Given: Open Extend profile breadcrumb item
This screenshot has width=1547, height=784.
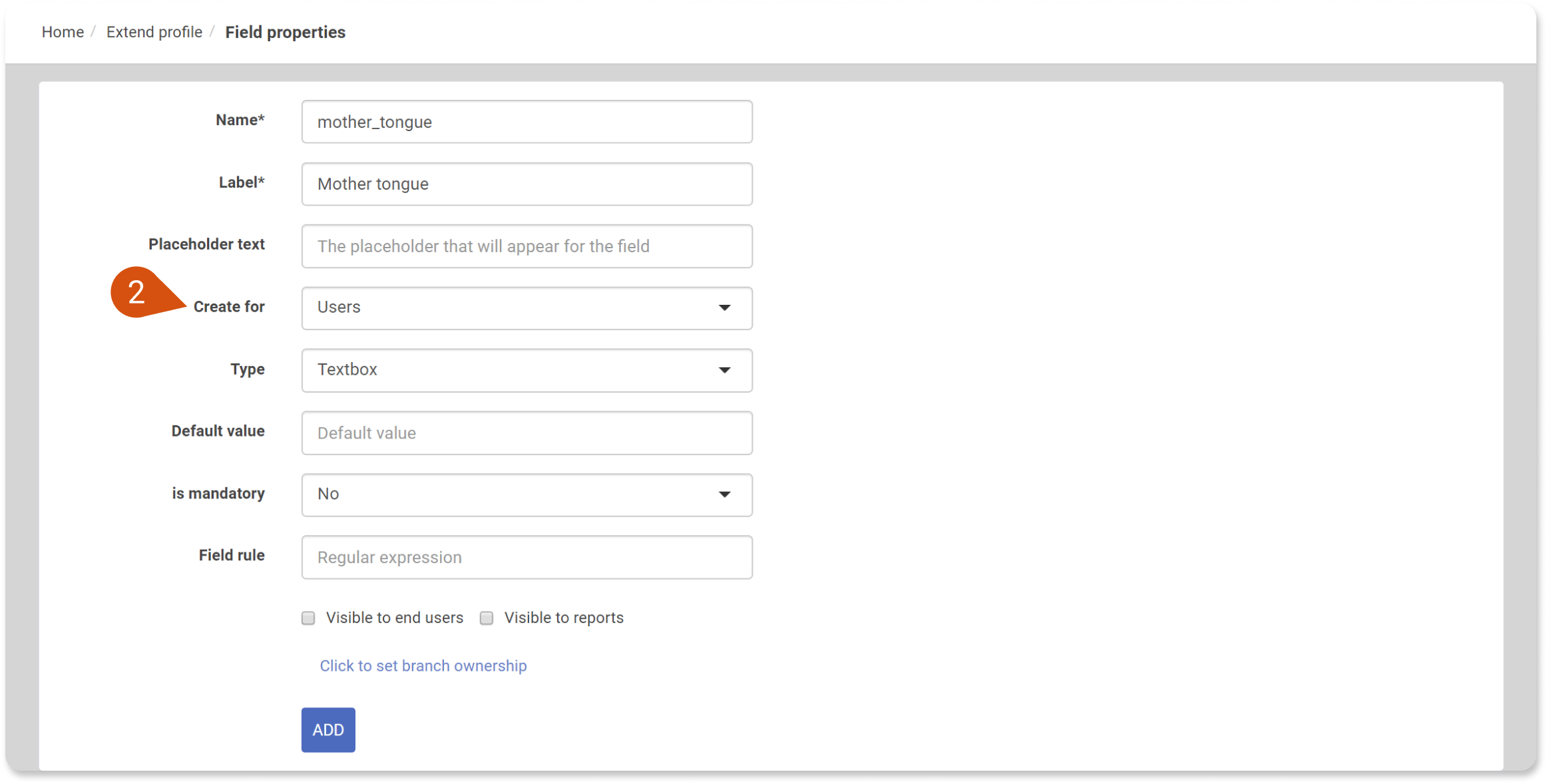Looking at the screenshot, I should click(x=154, y=32).
